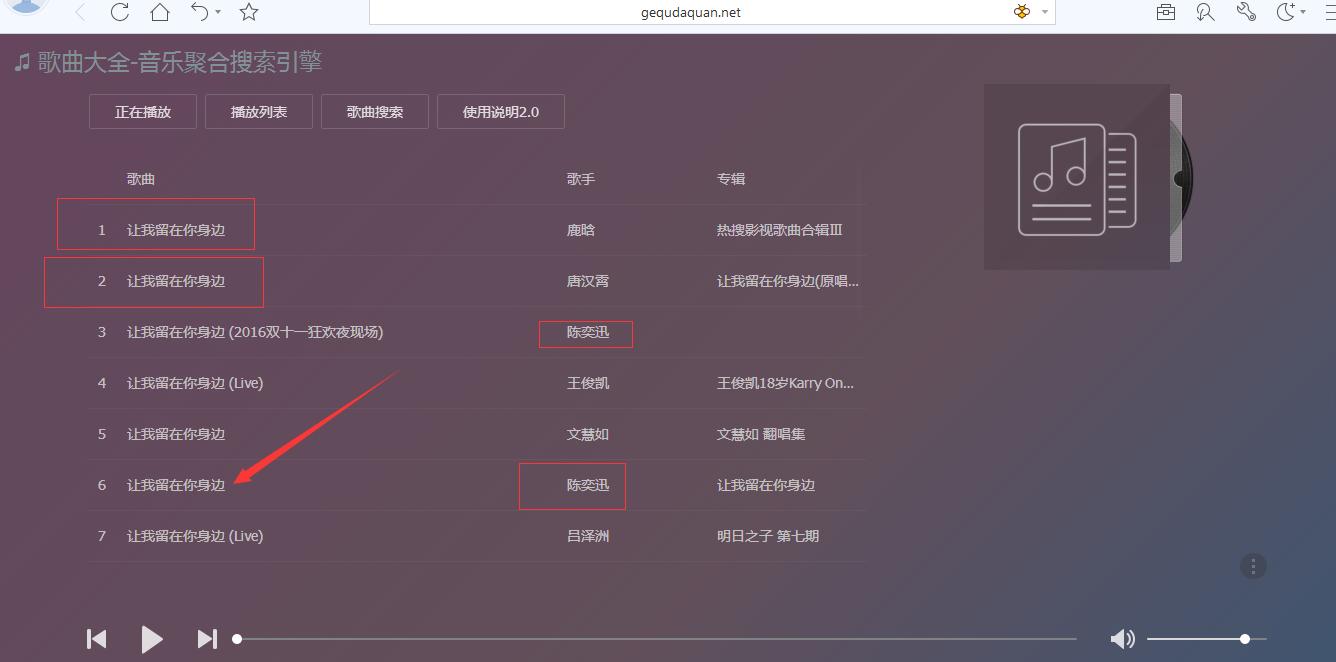Open the bee extension in the address bar
Image resolution: width=1336 pixels, height=662 pixels.
[x=1021, y=13]
